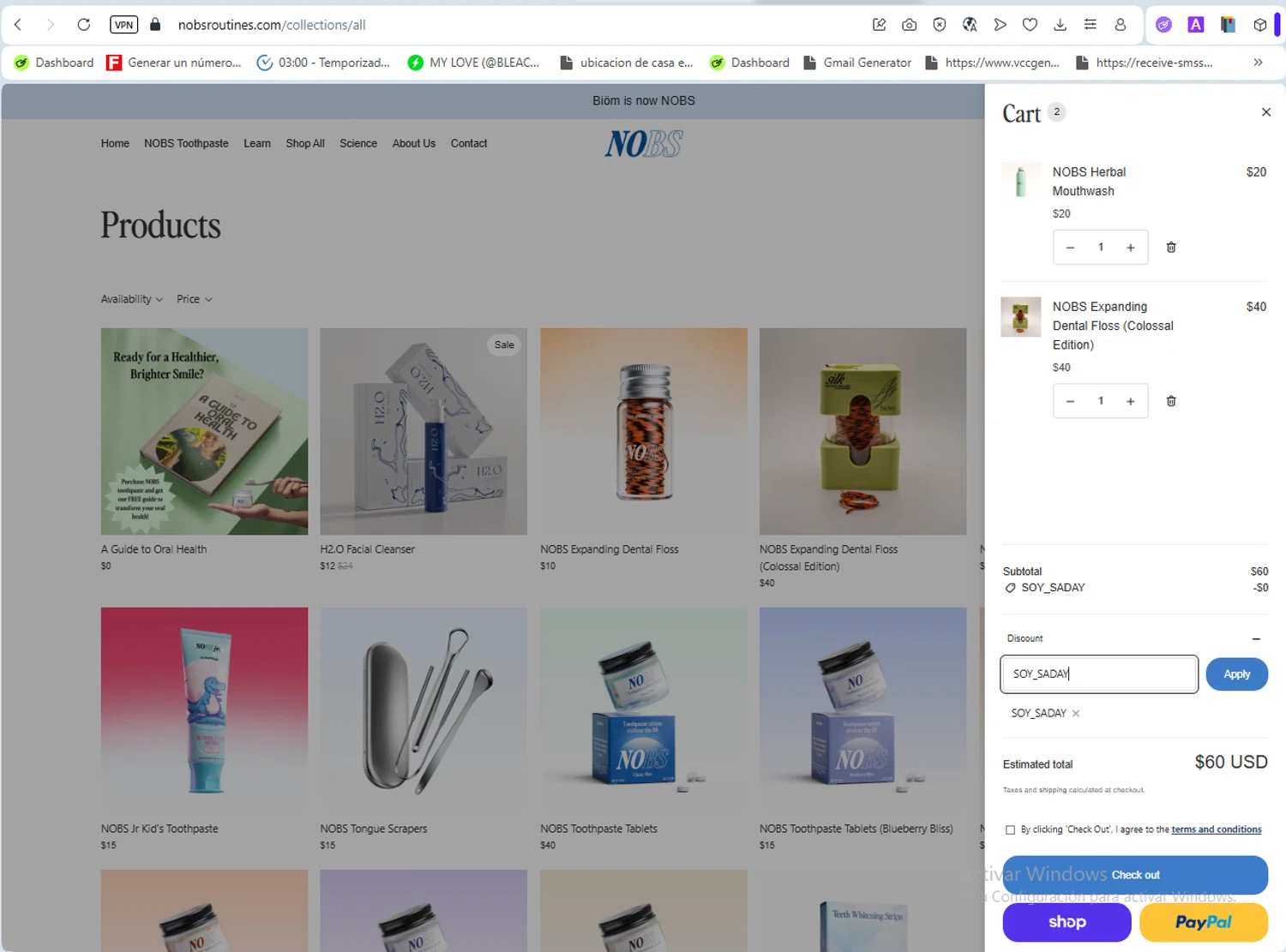
Task: Open the About Us menu item
Action: click(x=414, y=143)
